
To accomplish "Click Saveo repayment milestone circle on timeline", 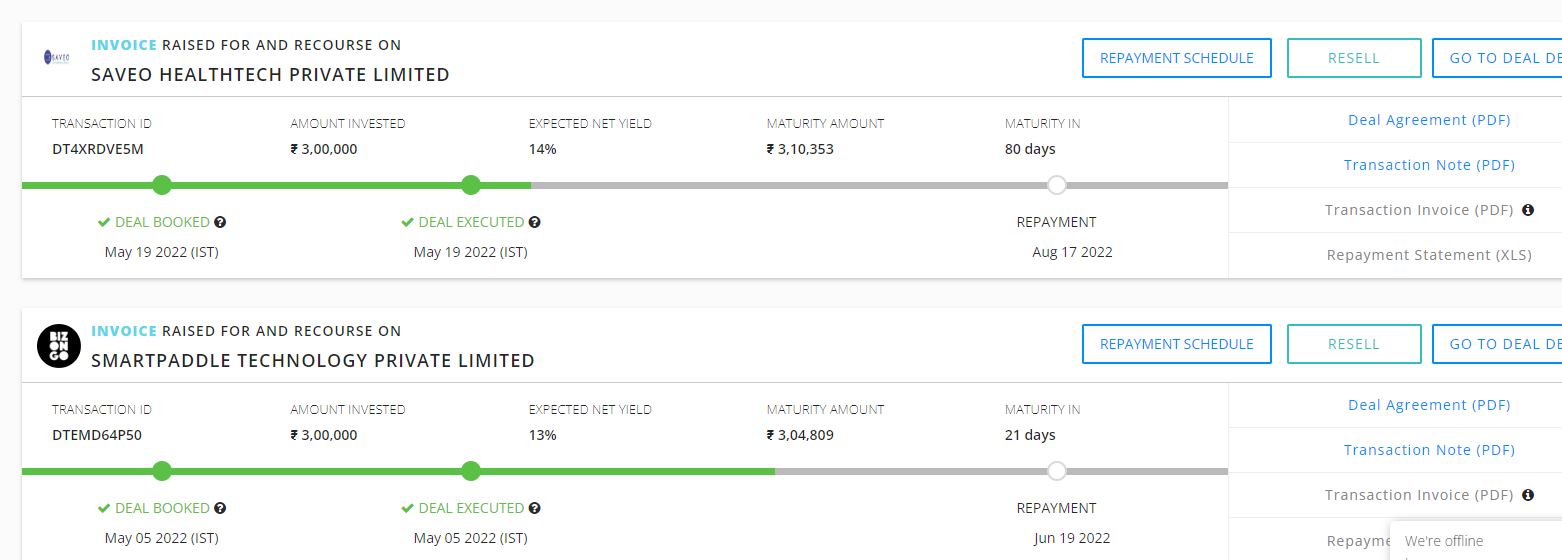I will pos(1057,185).
